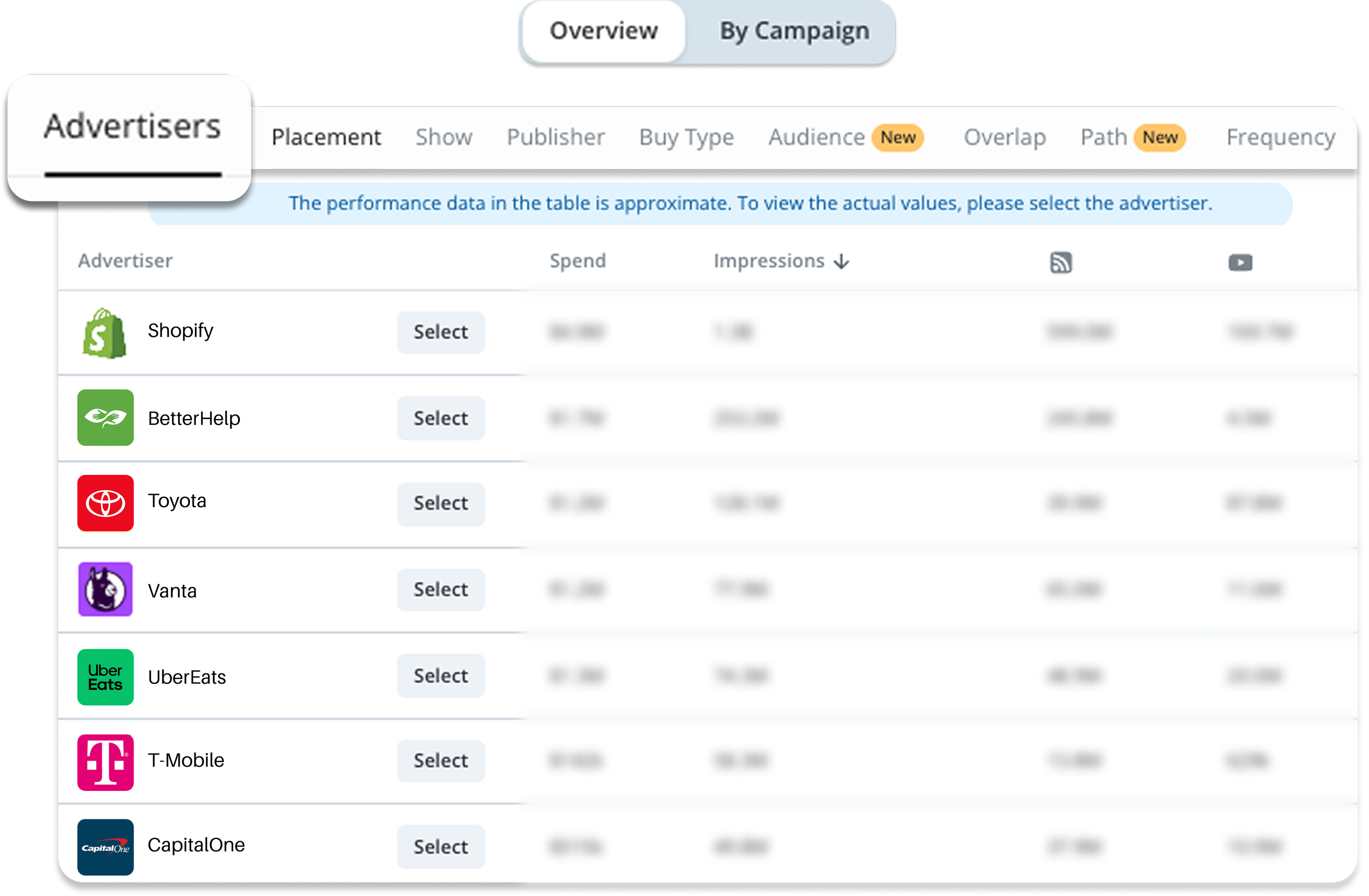Screen dimensions: 1369x896
Task: Switch to the Overview view
Action: pyautogui.click(x=604, y=31)
